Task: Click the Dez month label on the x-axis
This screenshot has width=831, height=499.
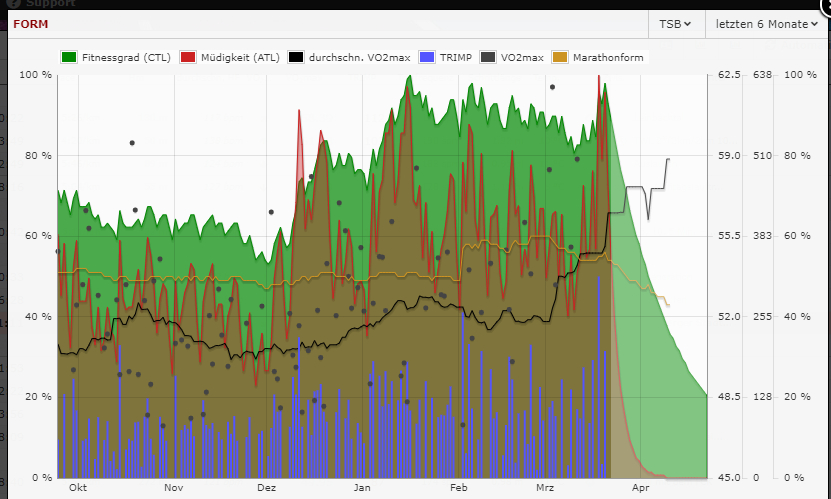Action: 267,489
